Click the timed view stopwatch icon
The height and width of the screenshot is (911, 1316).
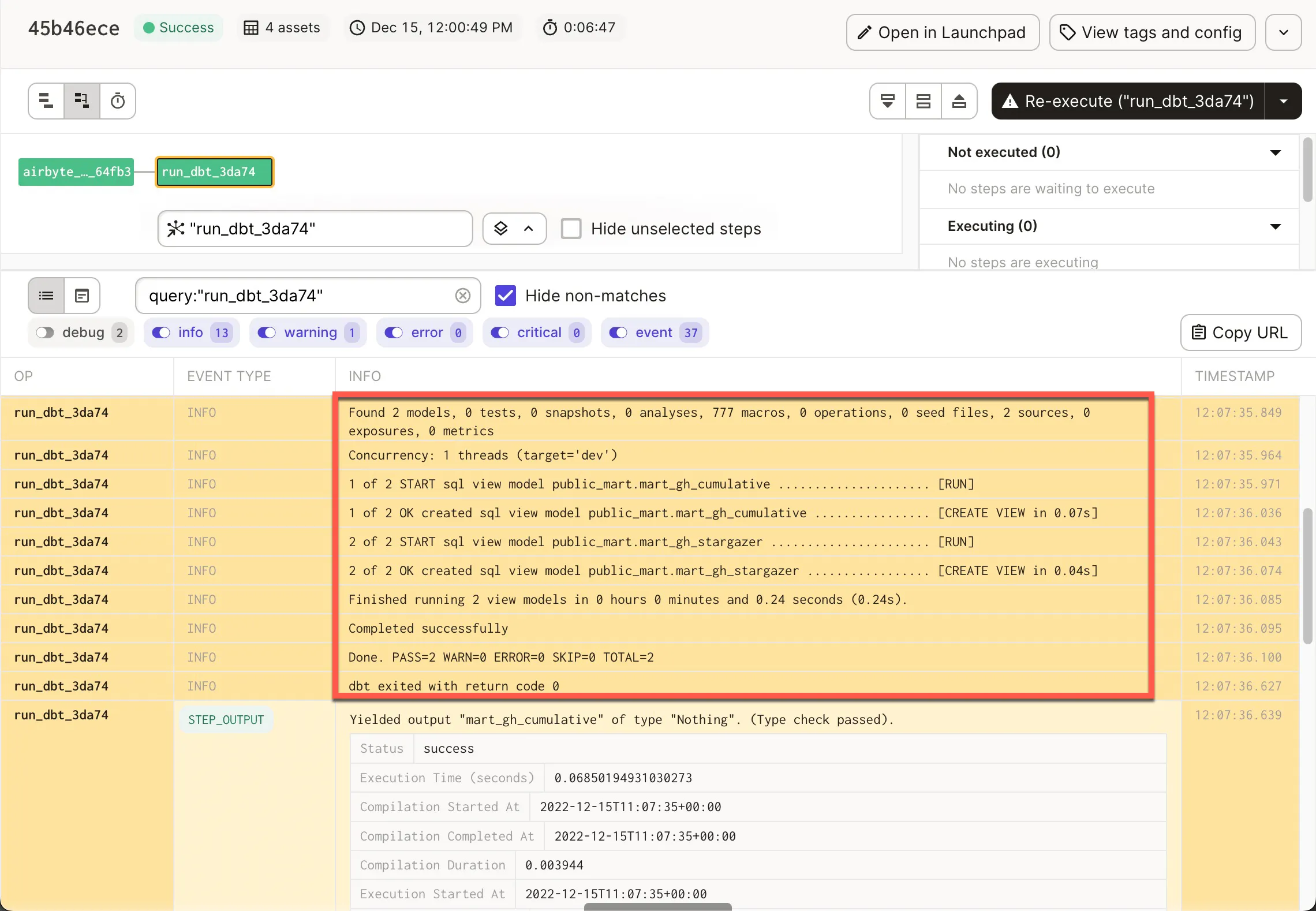click(118, 101)
